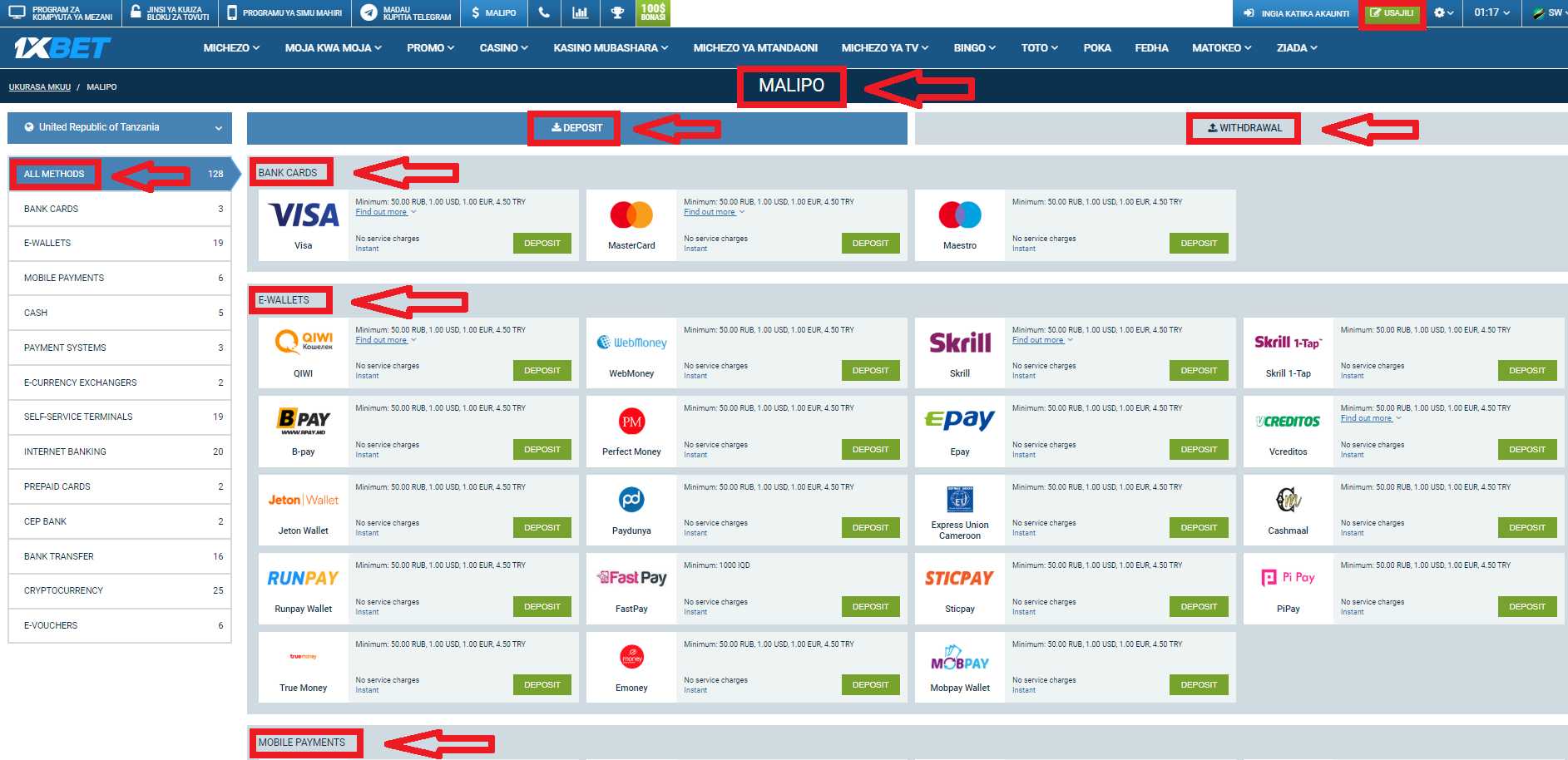Screen dimensions: 1568x760
Task: Select the PiPay logo
Action: pos(1288,578)
